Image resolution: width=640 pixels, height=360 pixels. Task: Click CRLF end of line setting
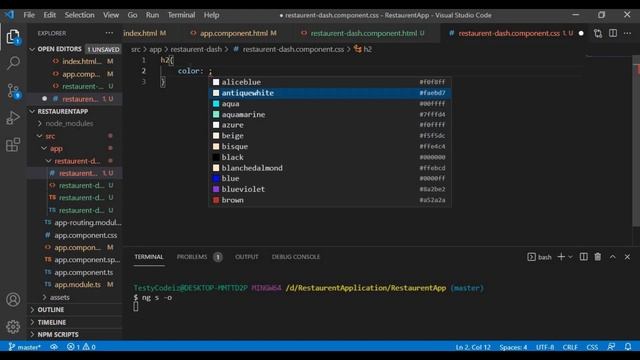(x=570, y=347)
